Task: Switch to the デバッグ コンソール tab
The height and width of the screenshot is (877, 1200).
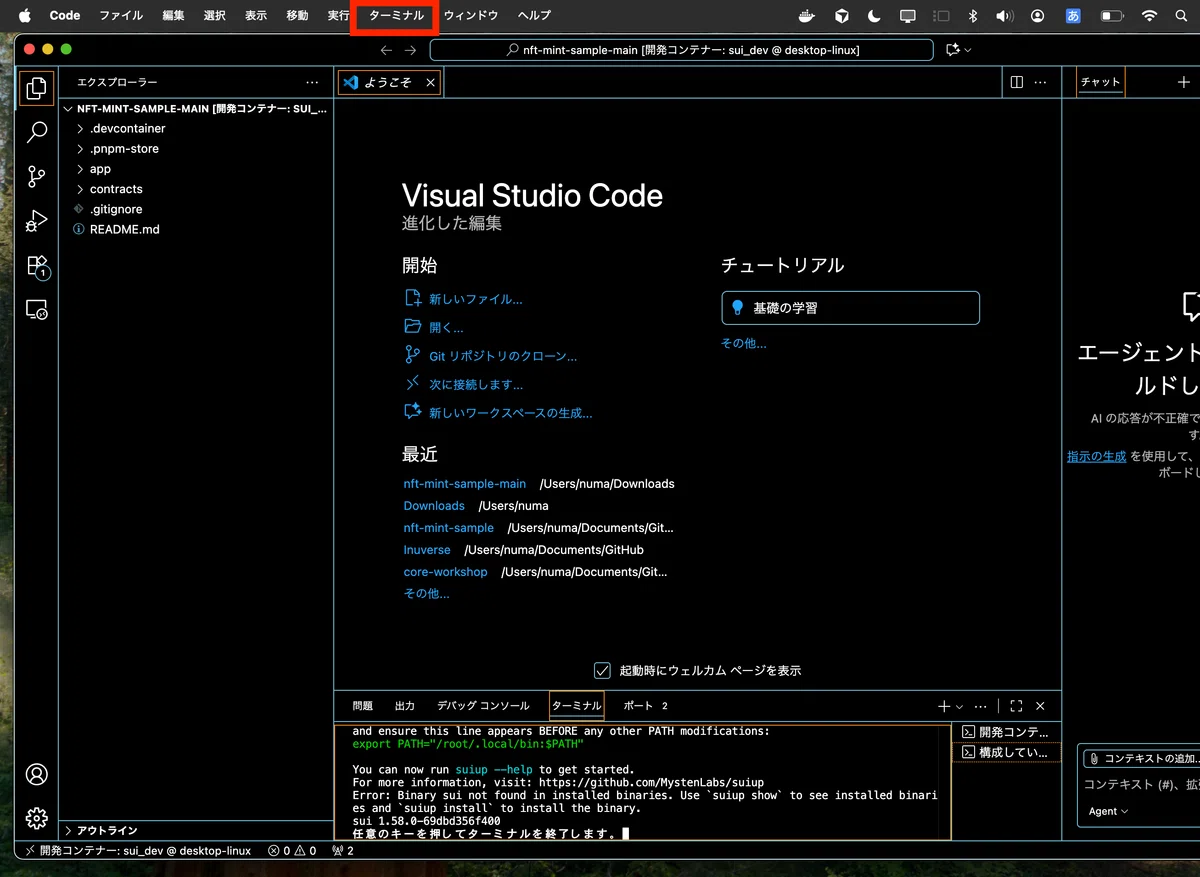Action: [483, 706]
